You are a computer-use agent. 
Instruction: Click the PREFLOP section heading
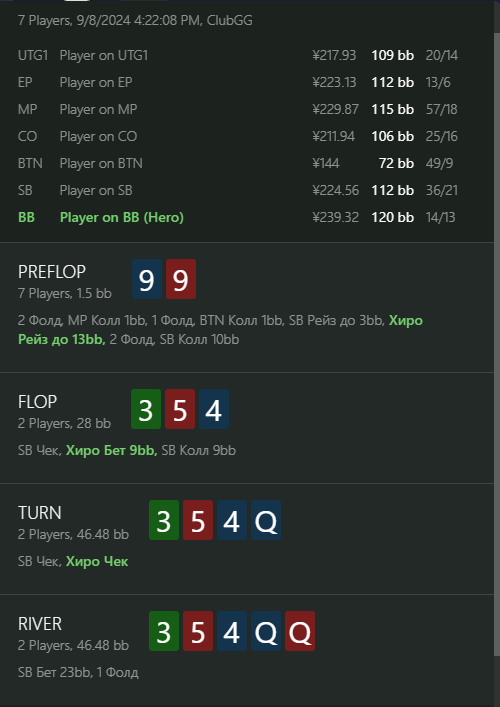52,272
